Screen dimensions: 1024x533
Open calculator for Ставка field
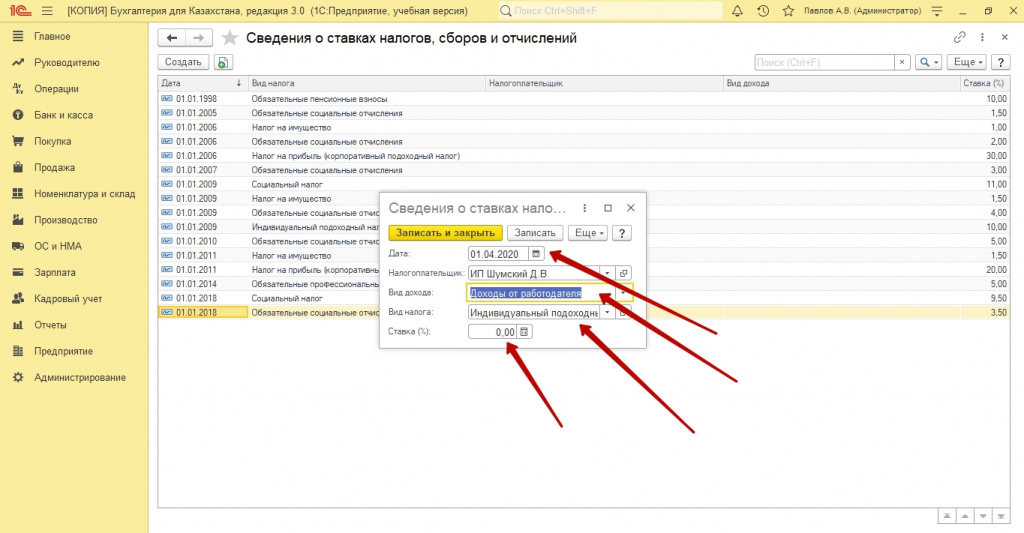click(x=524, y=332)
